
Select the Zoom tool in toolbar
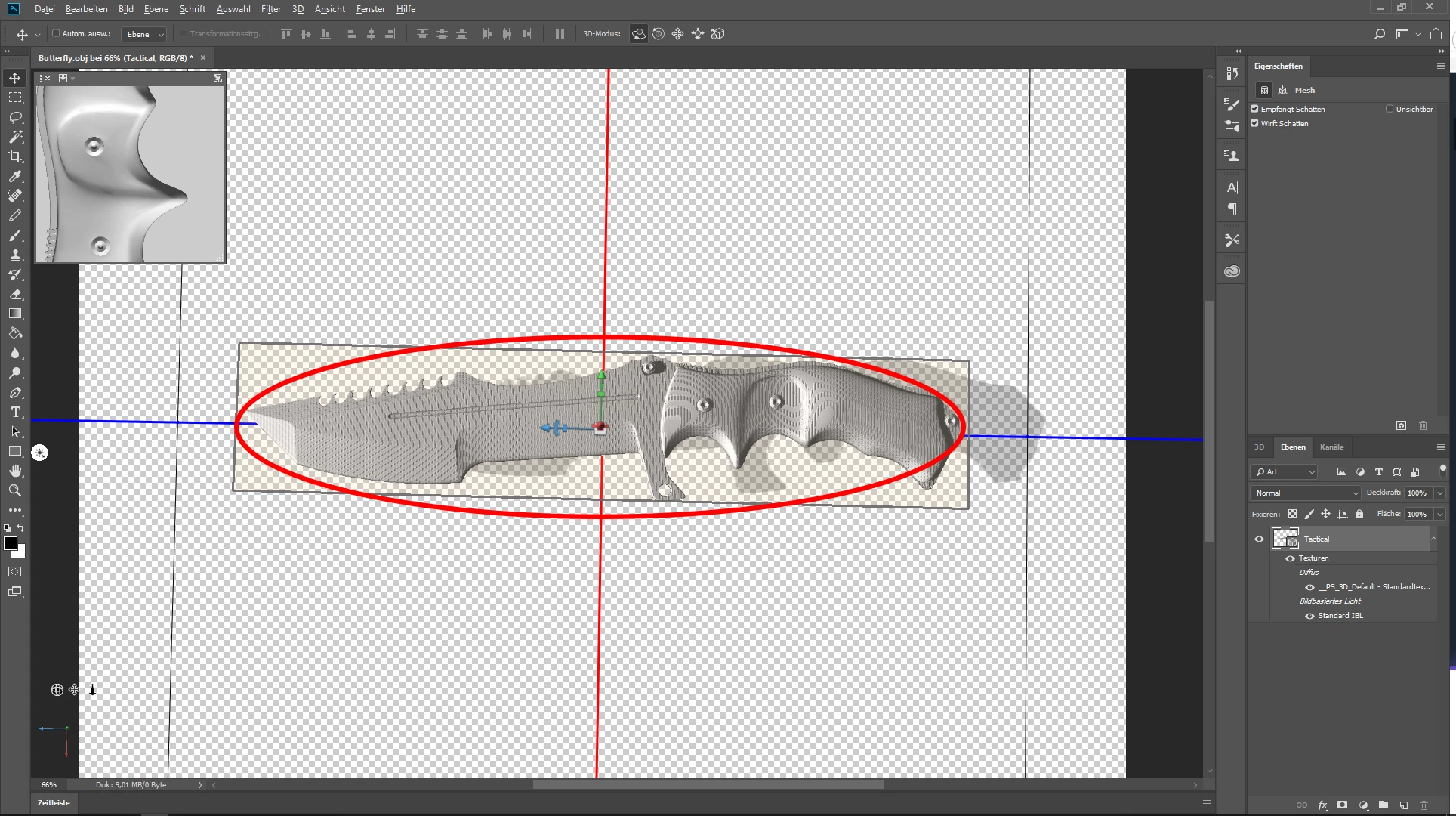pyautogui.click(x=15, y=490)
